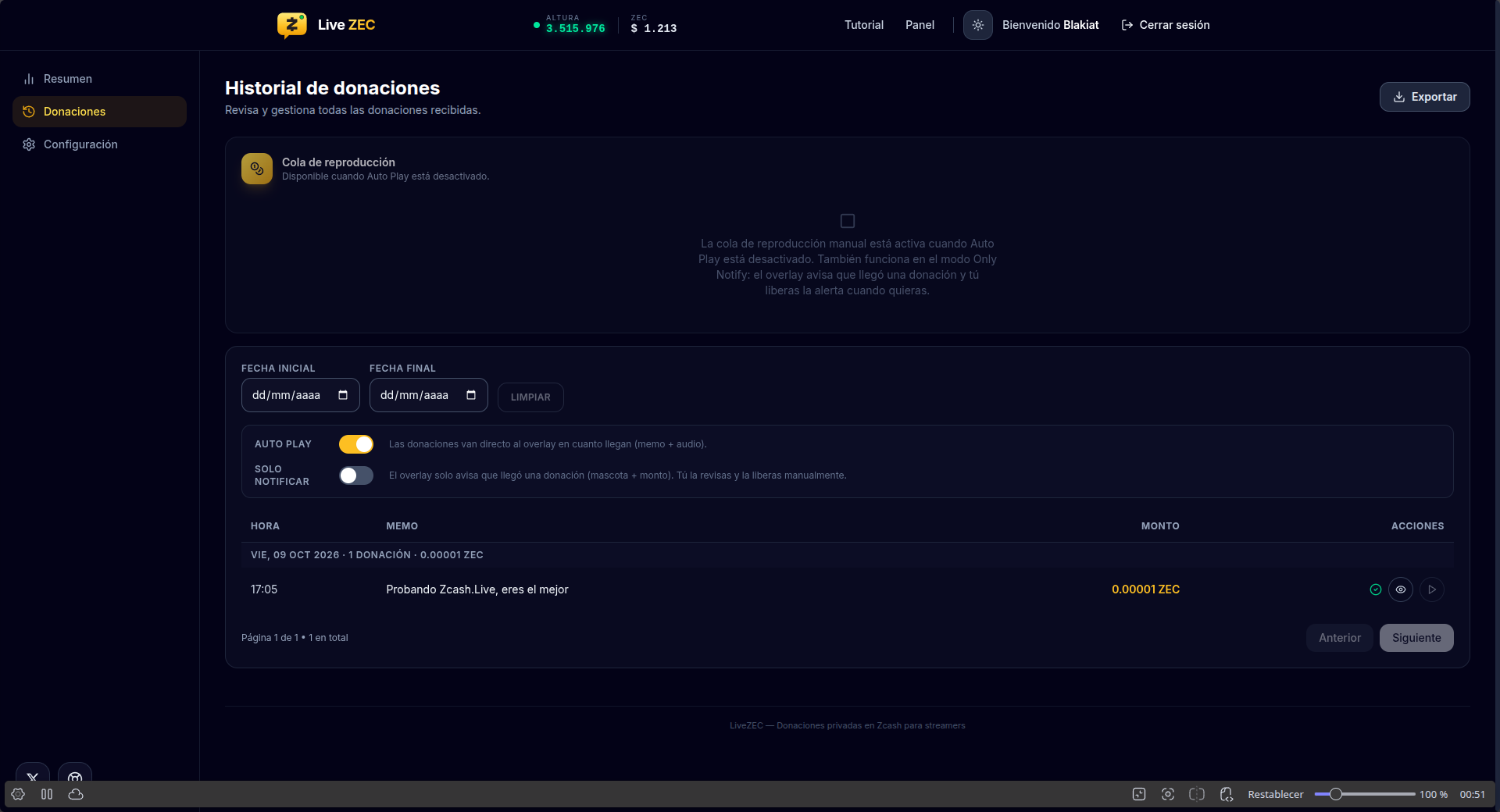
Task: Go to Panel from top navigation
Action: pos(920,25)
